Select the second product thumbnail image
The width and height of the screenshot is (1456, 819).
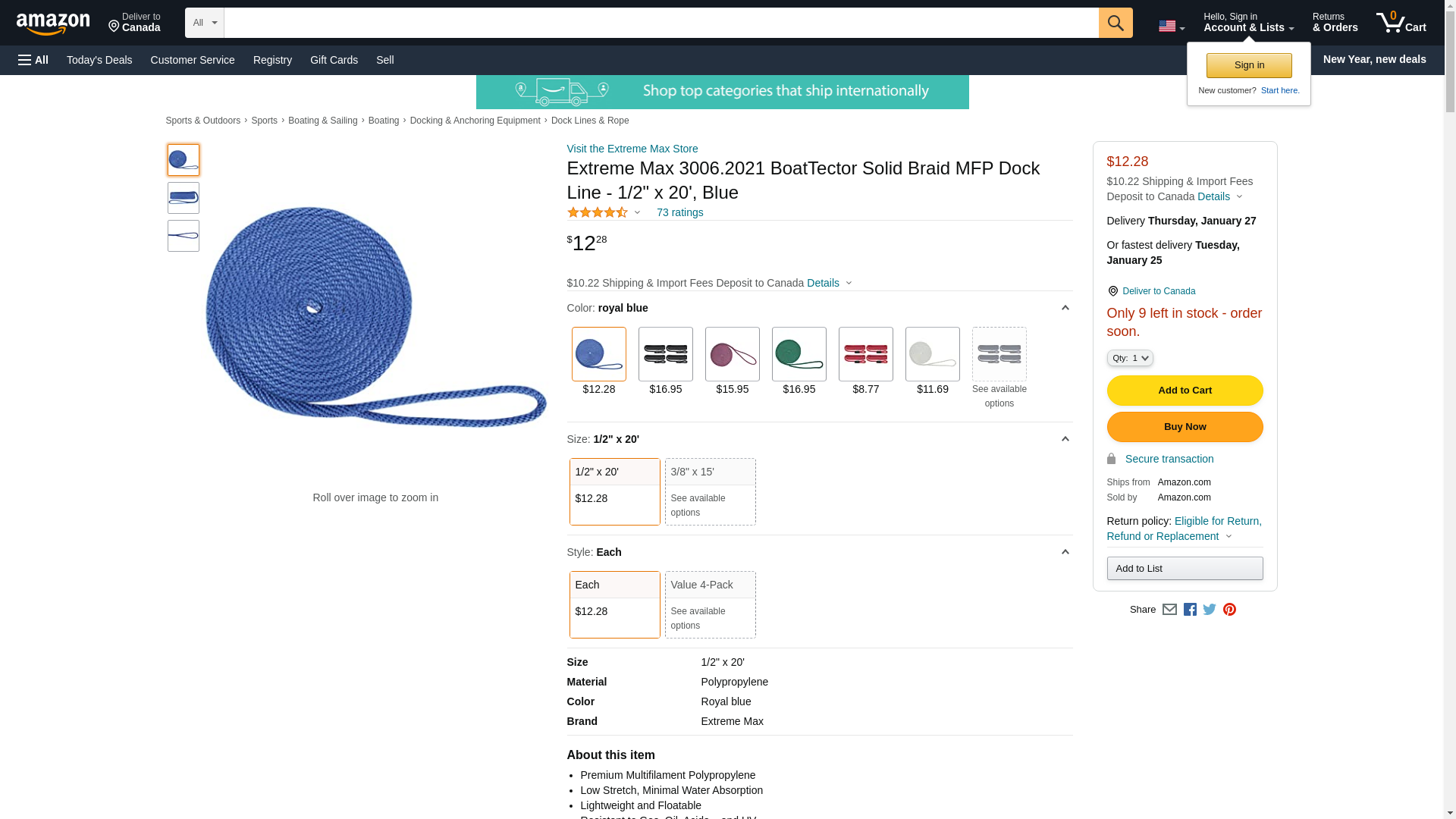point(184,198)
